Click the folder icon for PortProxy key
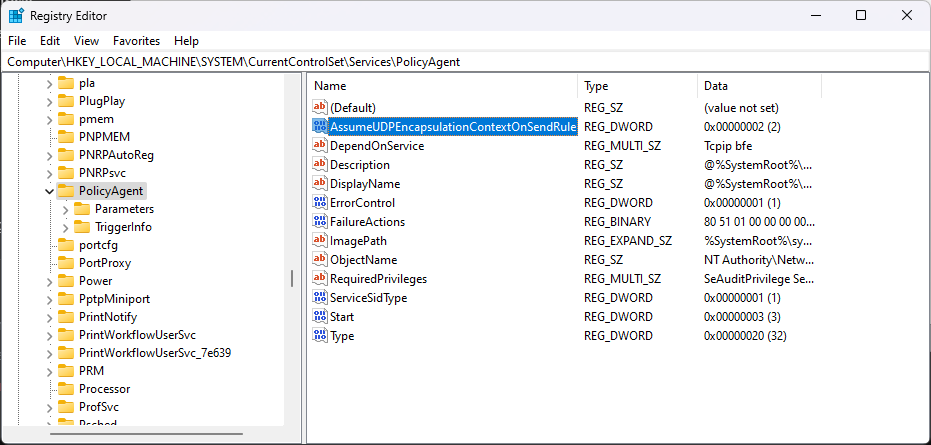This screenshot has height=445, width=931. coord(66,263)
